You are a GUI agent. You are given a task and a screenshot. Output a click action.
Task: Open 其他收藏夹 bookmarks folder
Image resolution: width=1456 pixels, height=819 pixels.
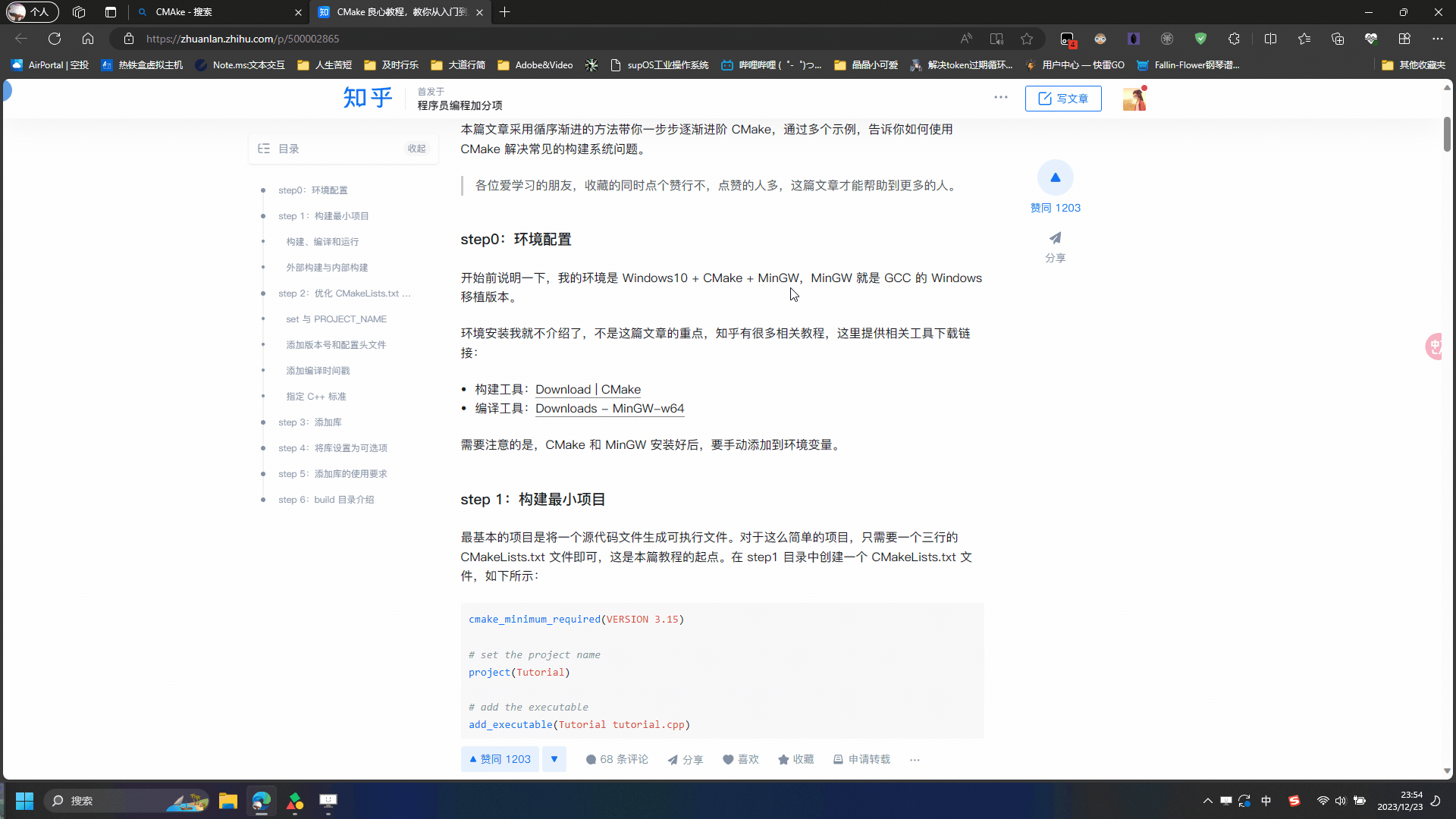point(1414,65)
